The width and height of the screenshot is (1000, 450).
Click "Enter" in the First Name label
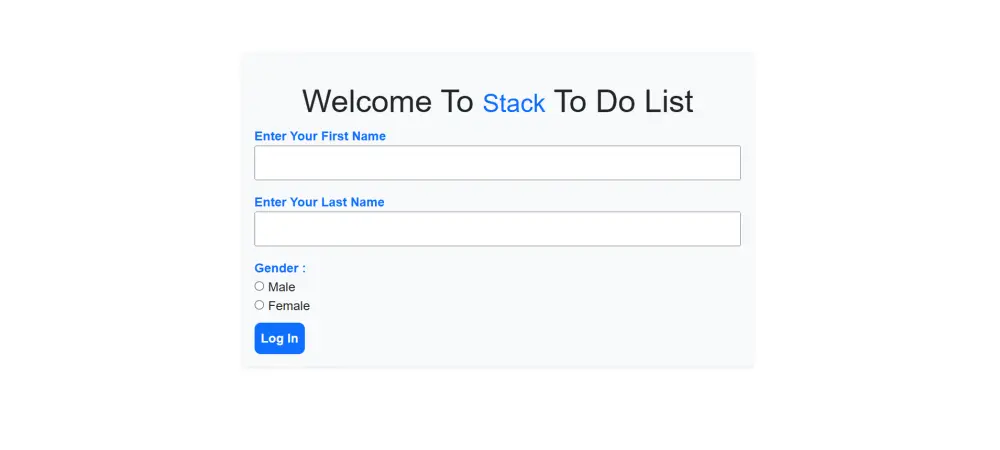point(270,136)
